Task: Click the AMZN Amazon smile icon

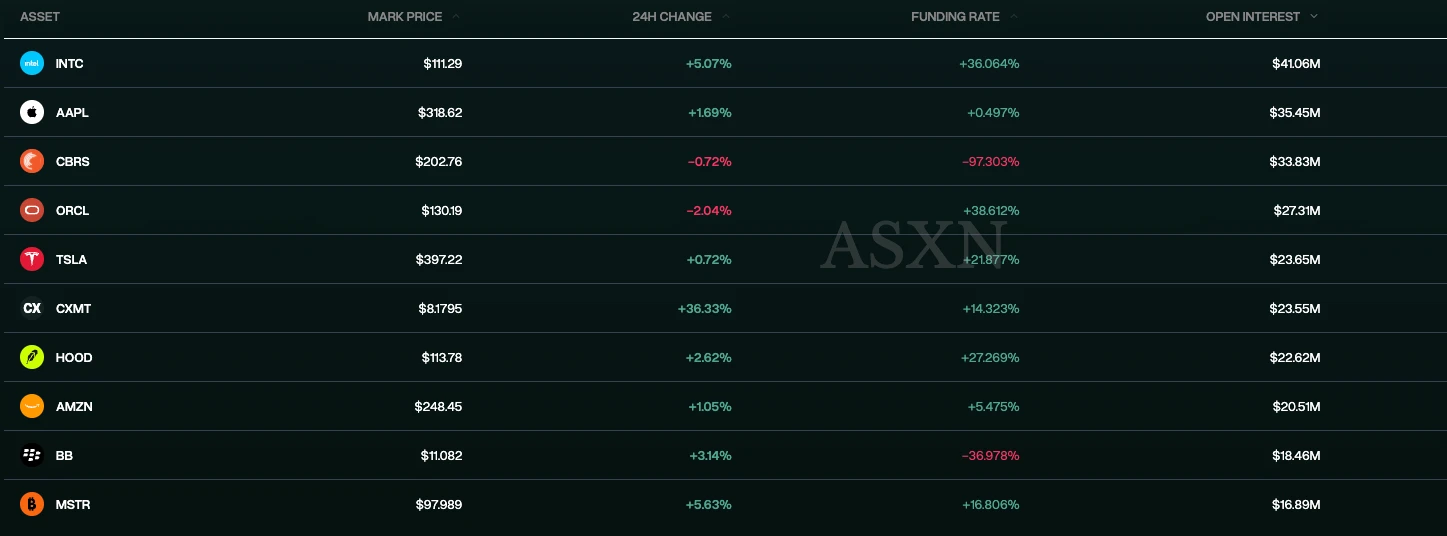Action: tap(32, 406)
